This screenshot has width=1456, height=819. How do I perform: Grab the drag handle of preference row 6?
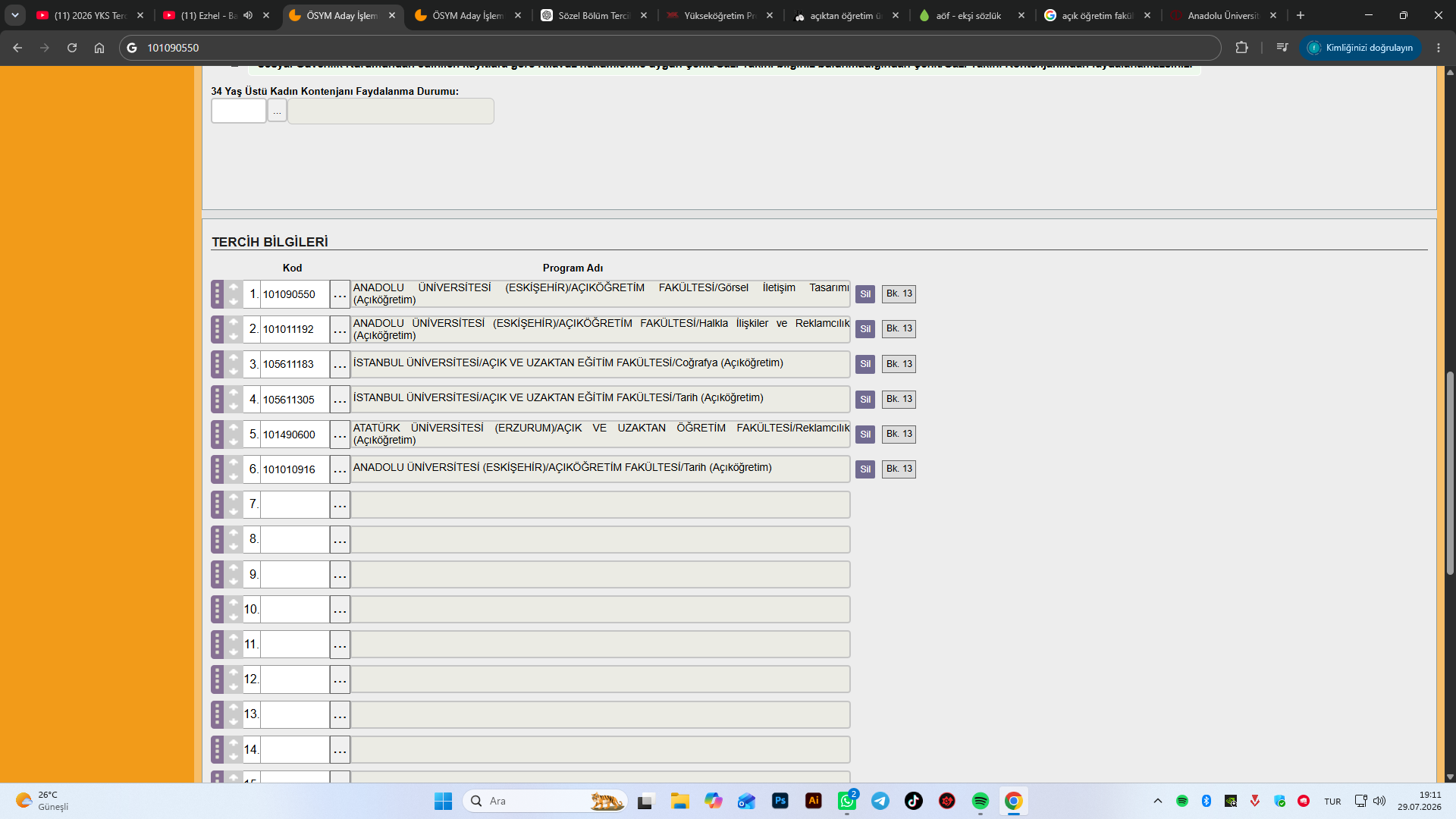tap(218, 469)
